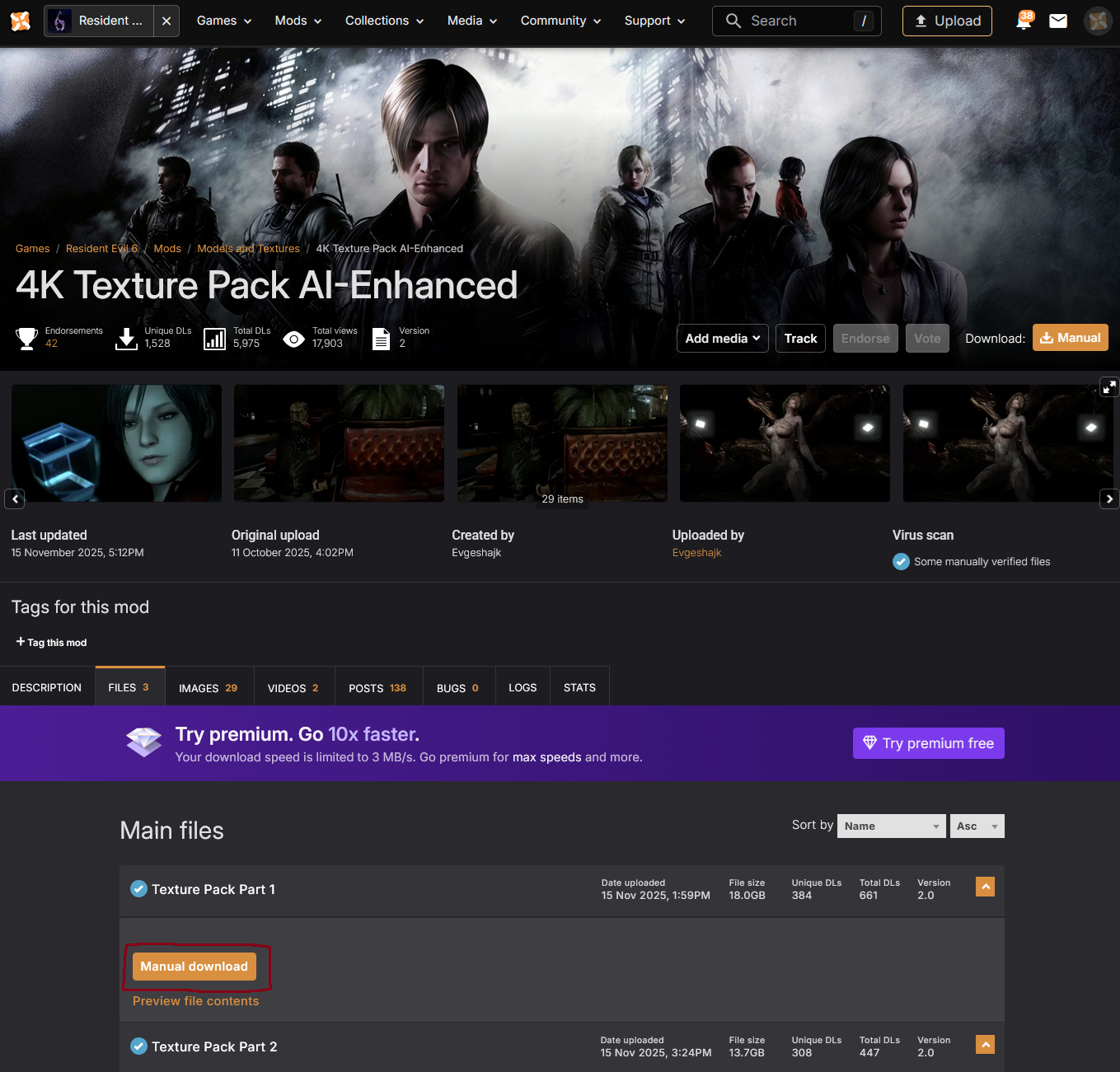Switch to the Stats tab
Screen dimensions: 1120x1072
pos(579,688)
